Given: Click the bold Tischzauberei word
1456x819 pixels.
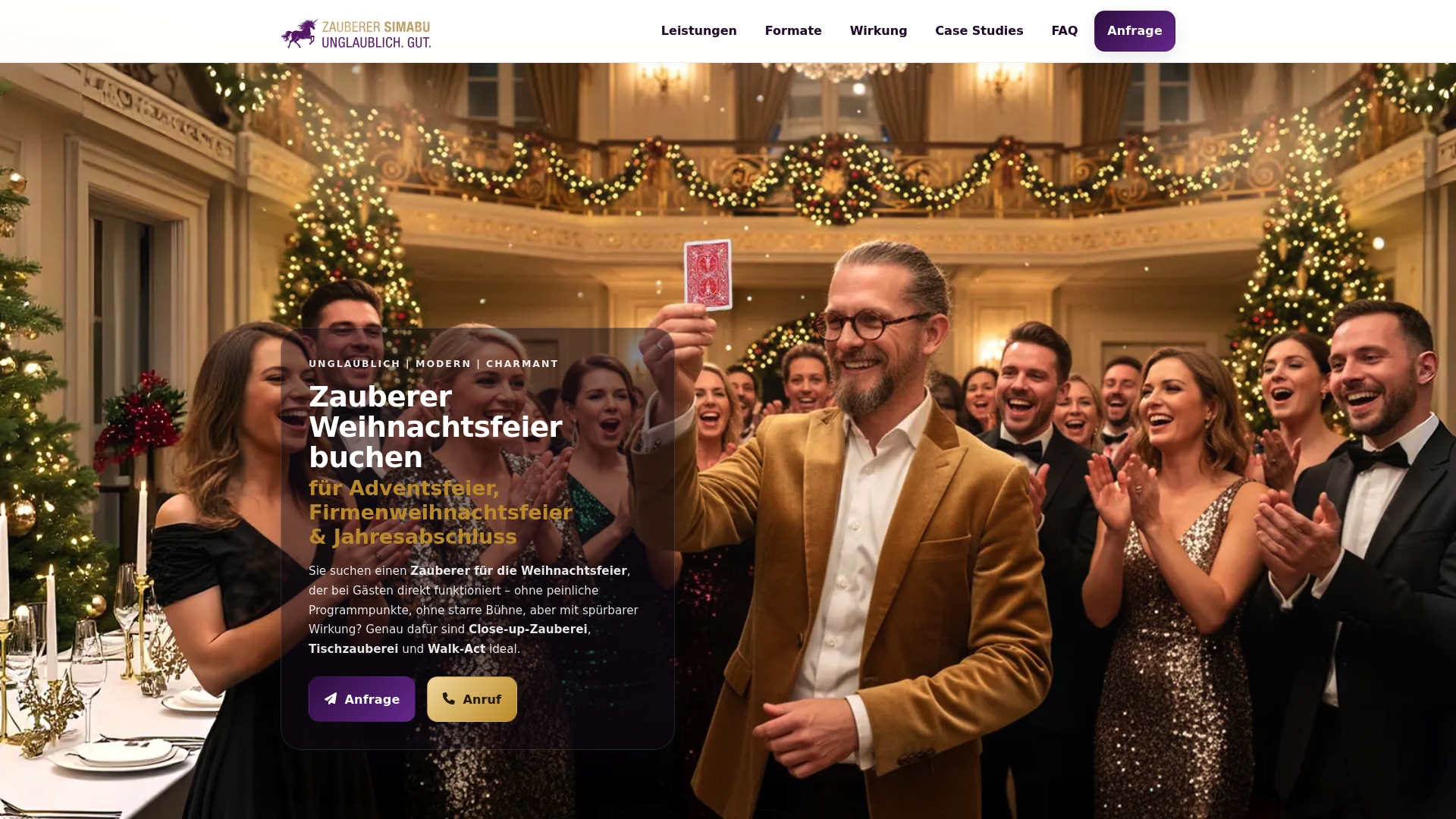Looking at the screenshot, I should coord(353,649).
